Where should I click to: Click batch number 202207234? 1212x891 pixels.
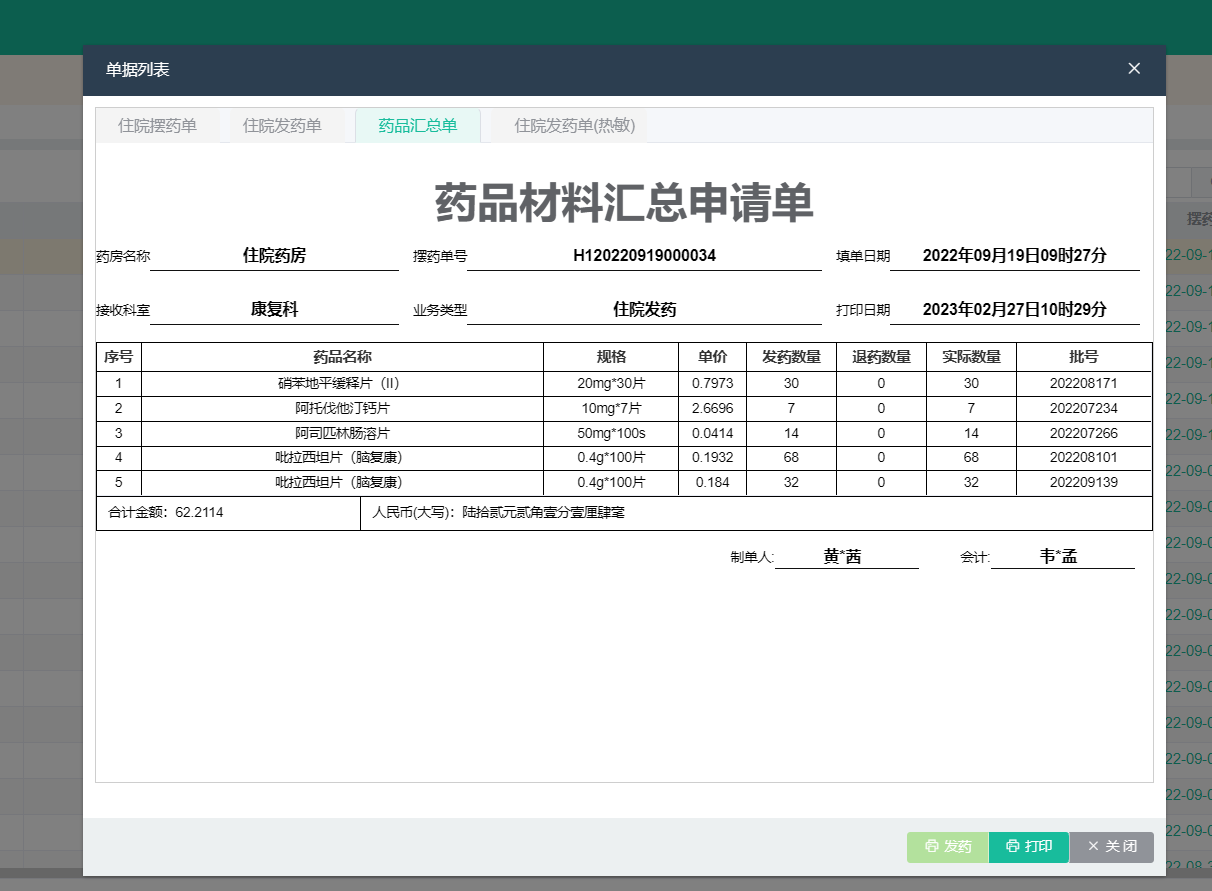point(1084,408)
